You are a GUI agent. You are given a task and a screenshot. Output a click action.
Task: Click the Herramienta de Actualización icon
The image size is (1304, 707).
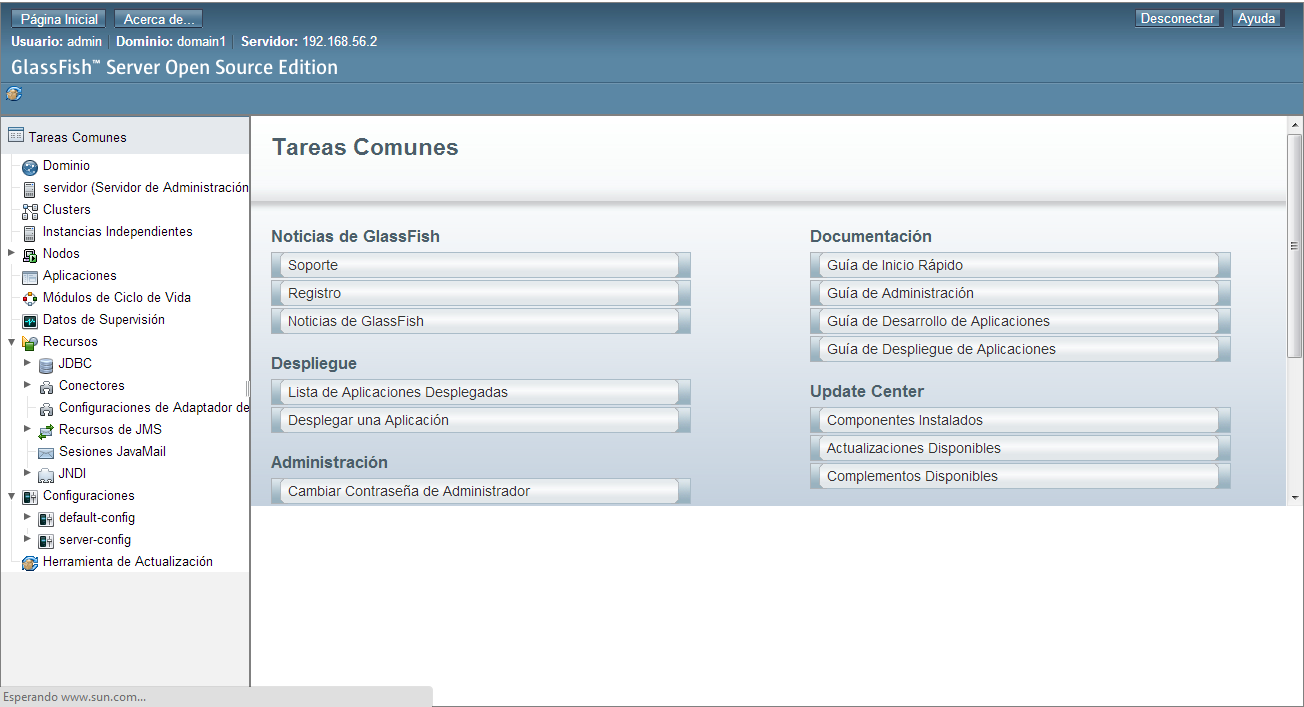30,563
